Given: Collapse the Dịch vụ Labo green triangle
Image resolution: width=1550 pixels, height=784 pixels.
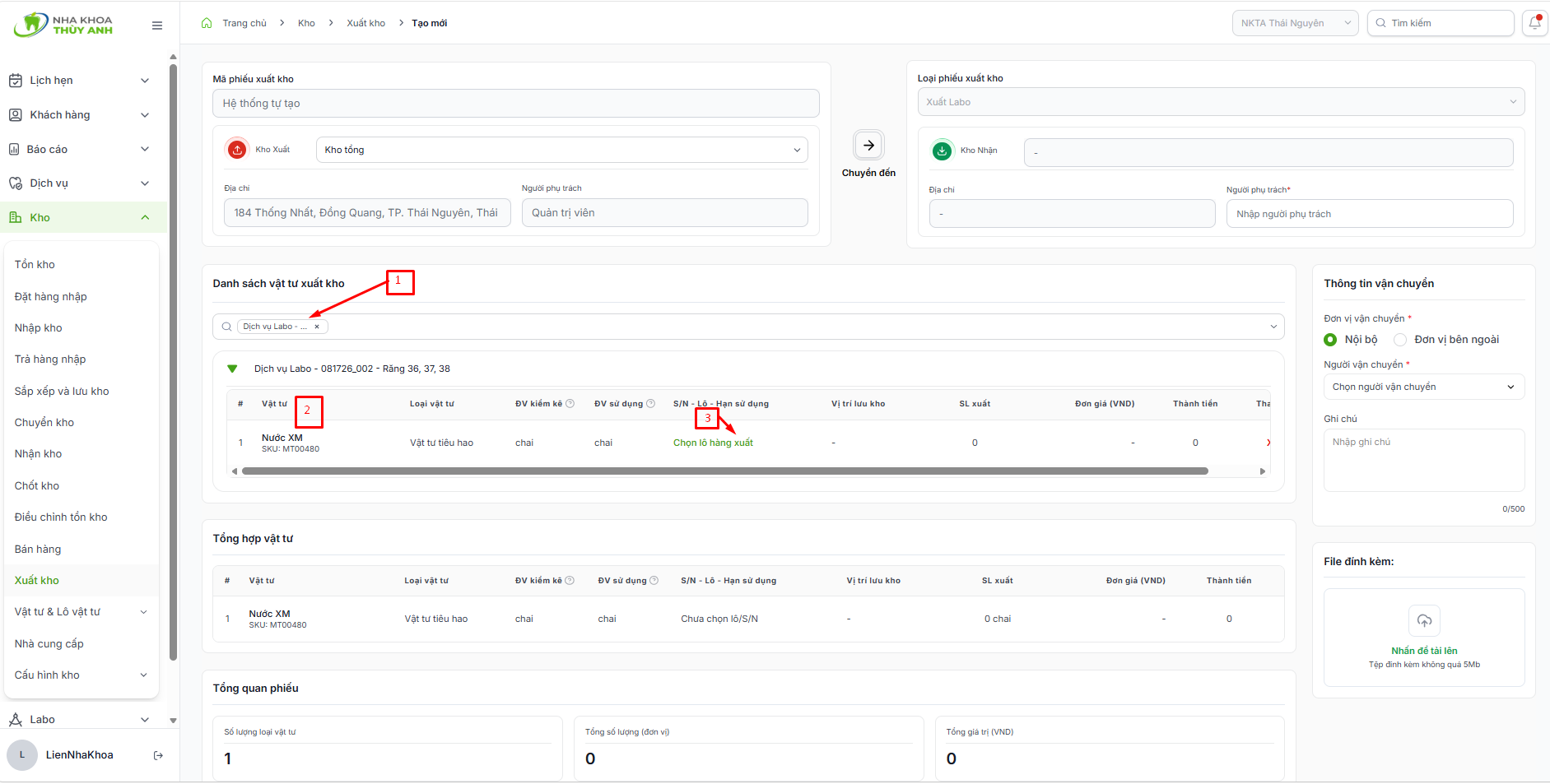Looking at the screenshot, I should (232, 369).
